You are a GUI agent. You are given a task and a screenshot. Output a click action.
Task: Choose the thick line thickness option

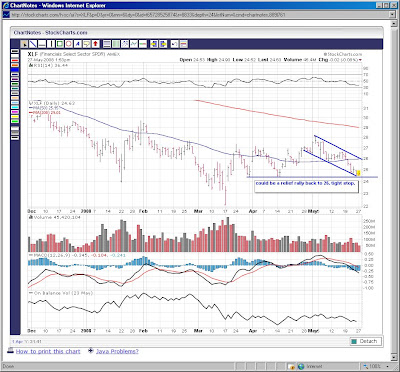[x=15, y=138]
